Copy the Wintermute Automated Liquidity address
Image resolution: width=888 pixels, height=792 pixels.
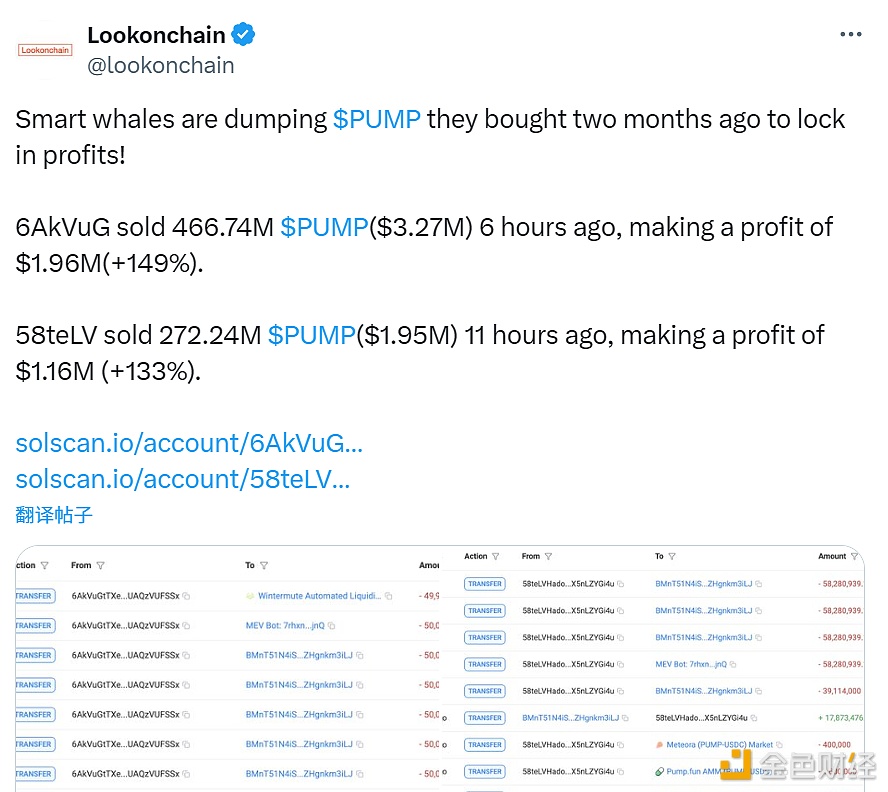coord(389,596)
